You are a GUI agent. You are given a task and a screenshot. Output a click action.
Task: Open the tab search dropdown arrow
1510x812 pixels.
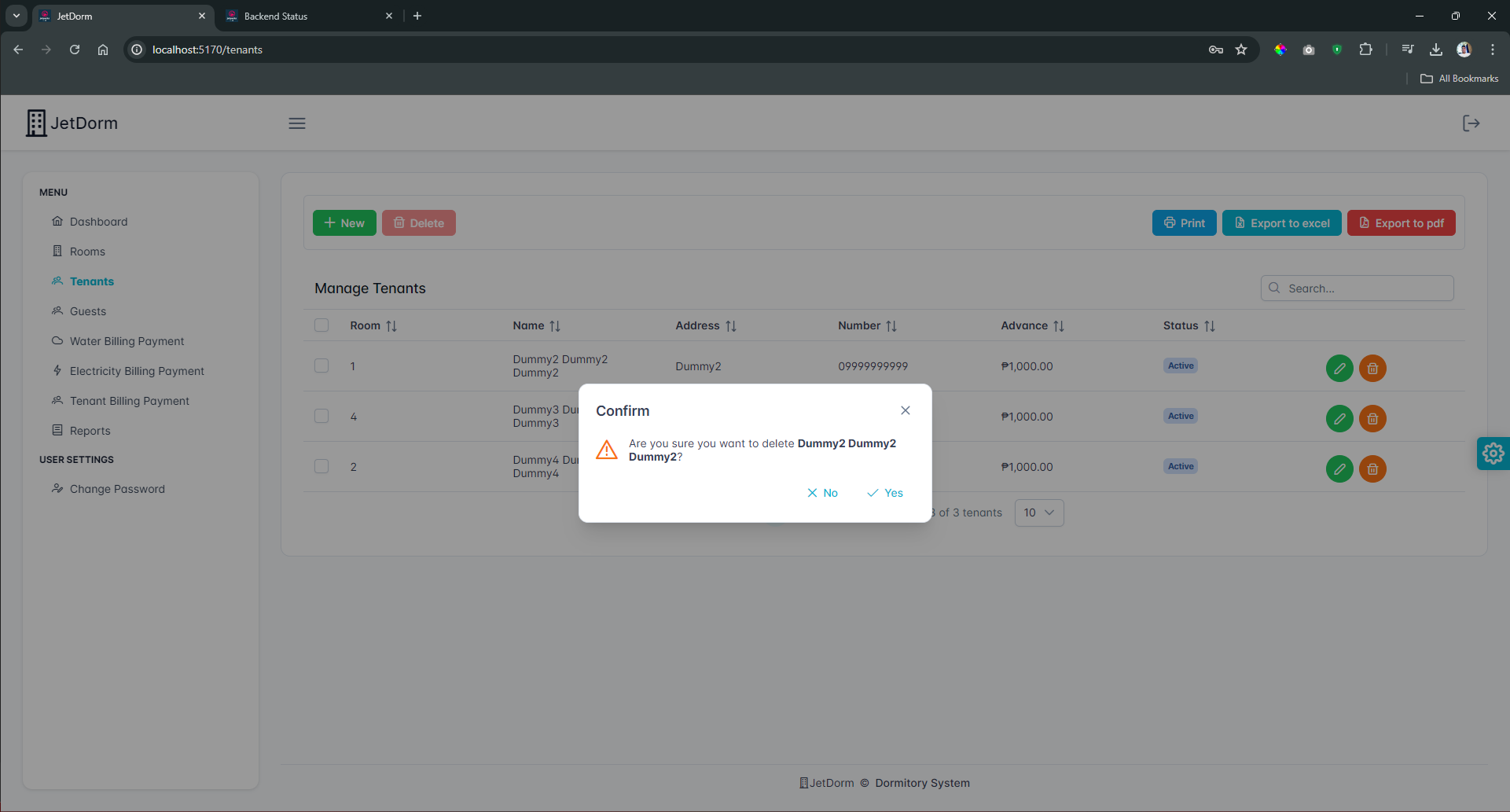point(17,16)
